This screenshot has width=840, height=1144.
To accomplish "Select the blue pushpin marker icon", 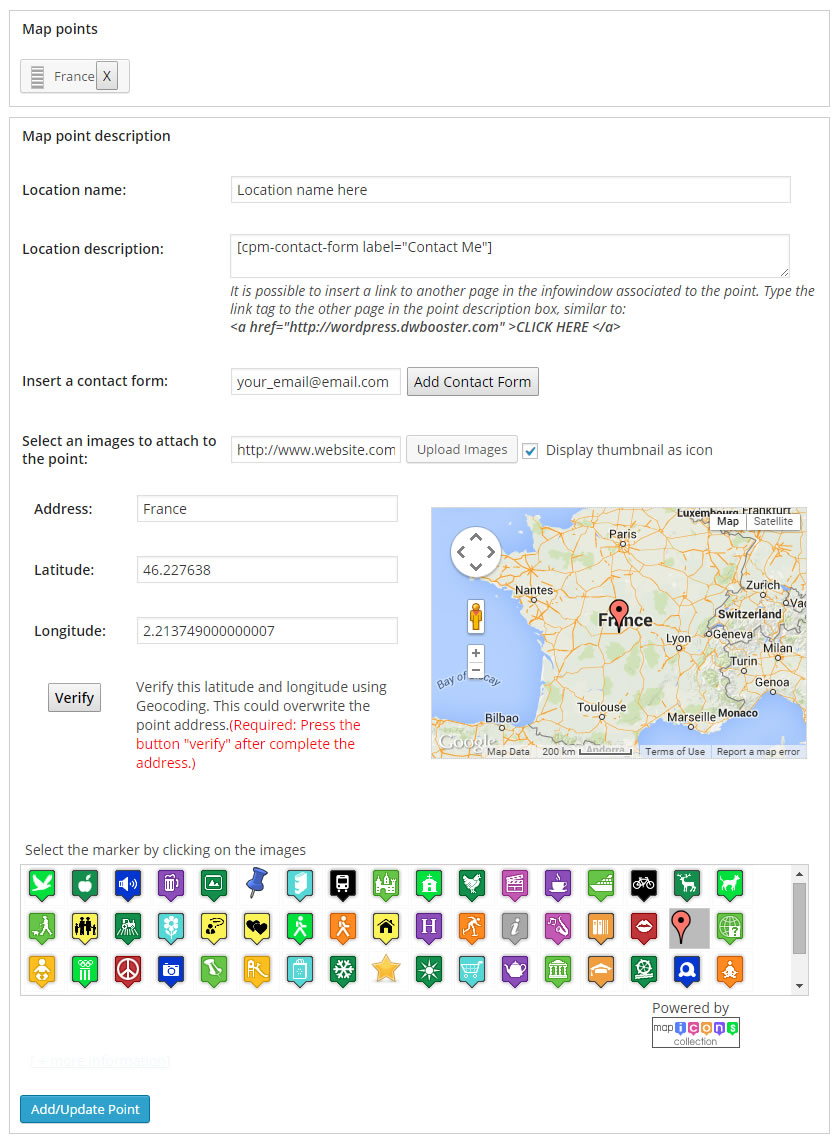I will 257,883.
